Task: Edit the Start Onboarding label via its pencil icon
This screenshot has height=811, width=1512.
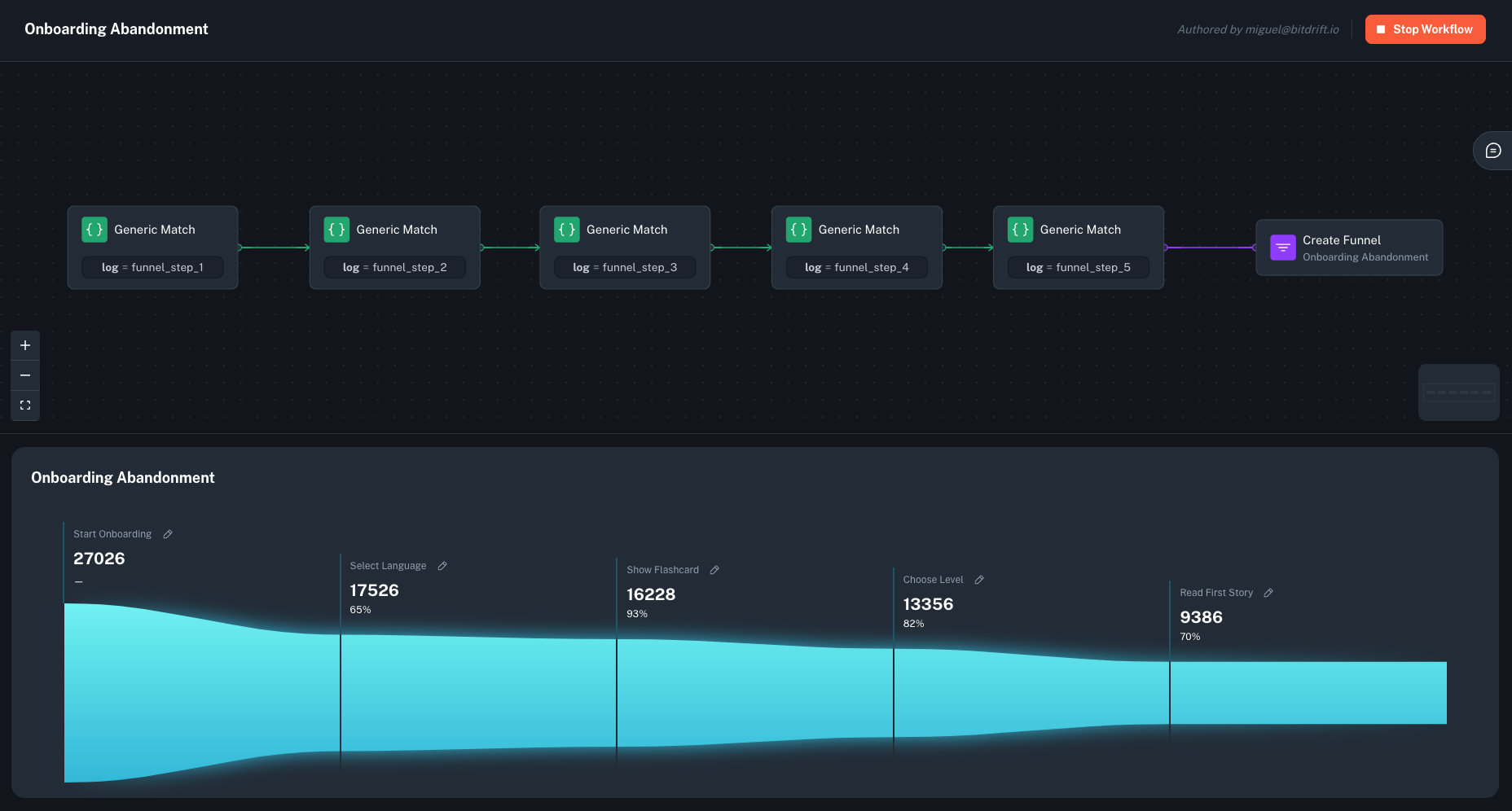Action: point(167,533)
